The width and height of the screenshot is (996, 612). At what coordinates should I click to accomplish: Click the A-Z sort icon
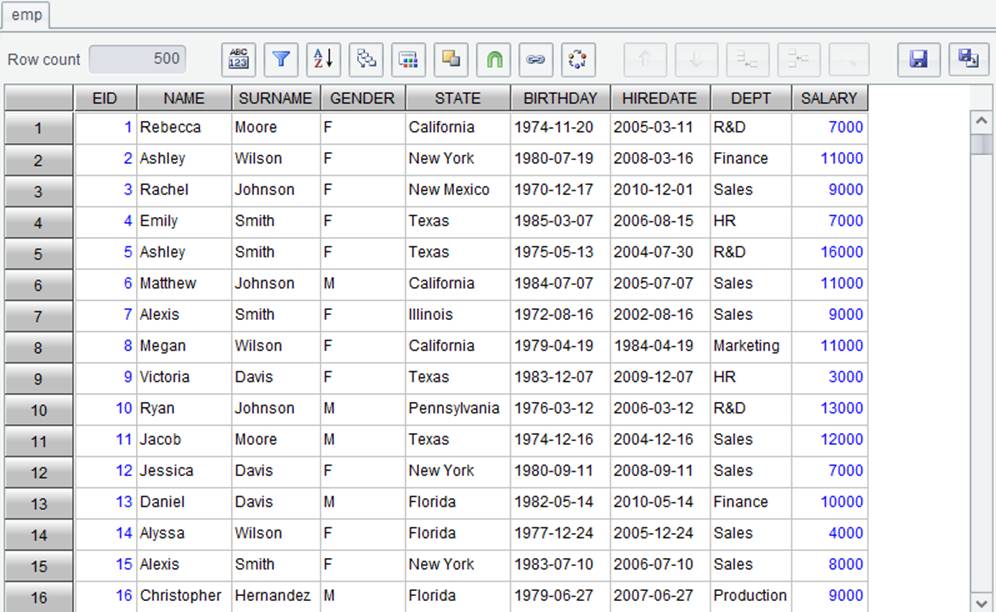[x=323, y=60]
